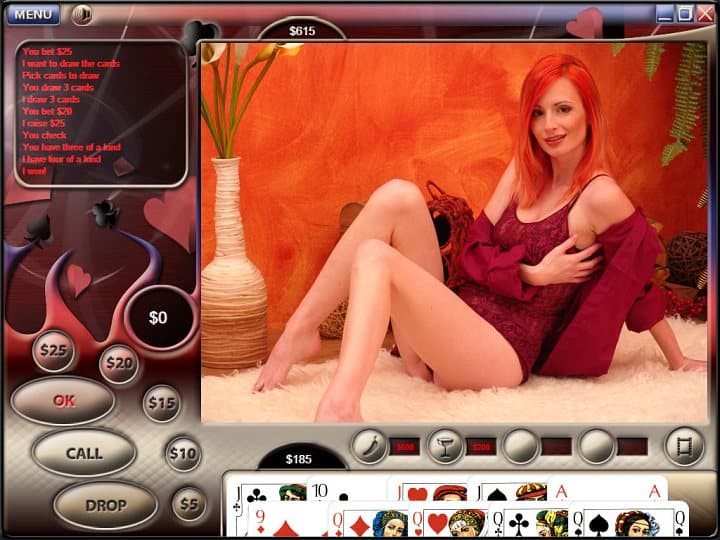Add a $15 chip to the bet

[x=162, y=403]
